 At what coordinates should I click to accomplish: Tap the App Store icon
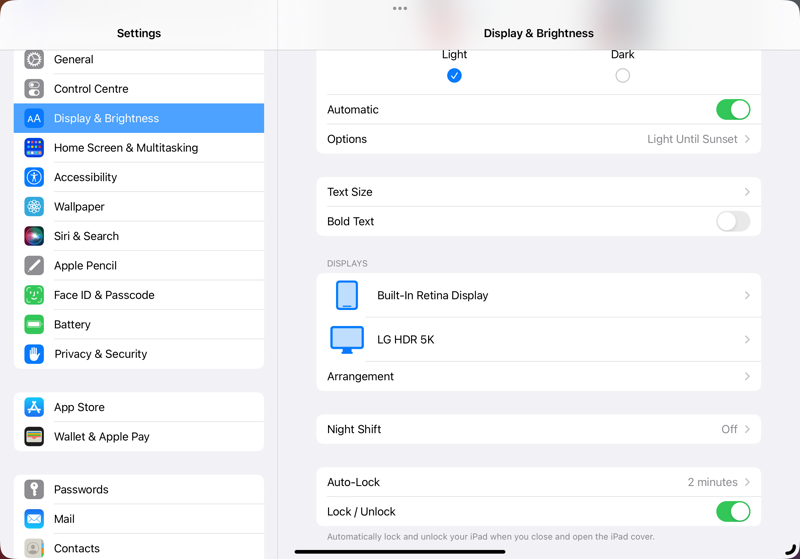pos(34,407)
